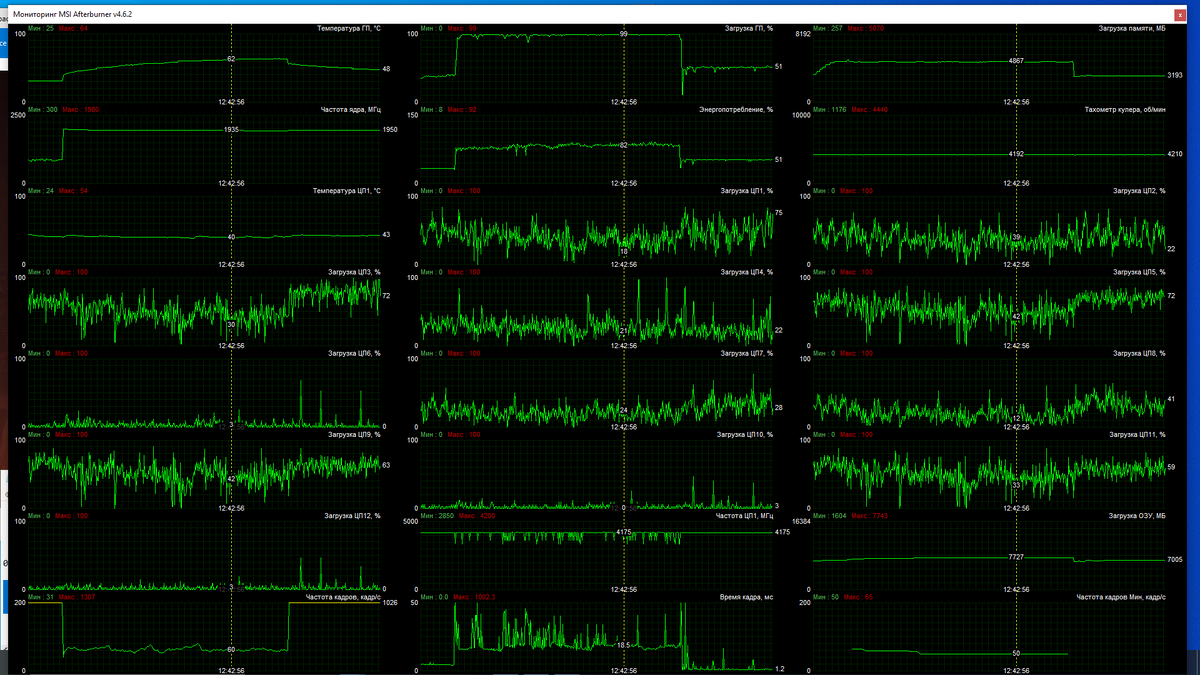Image resolution: width=1200 pixels, height=675 pixels.
Task: Select the 'Температура ЦП1, °C' graph label
Action: 347,190
